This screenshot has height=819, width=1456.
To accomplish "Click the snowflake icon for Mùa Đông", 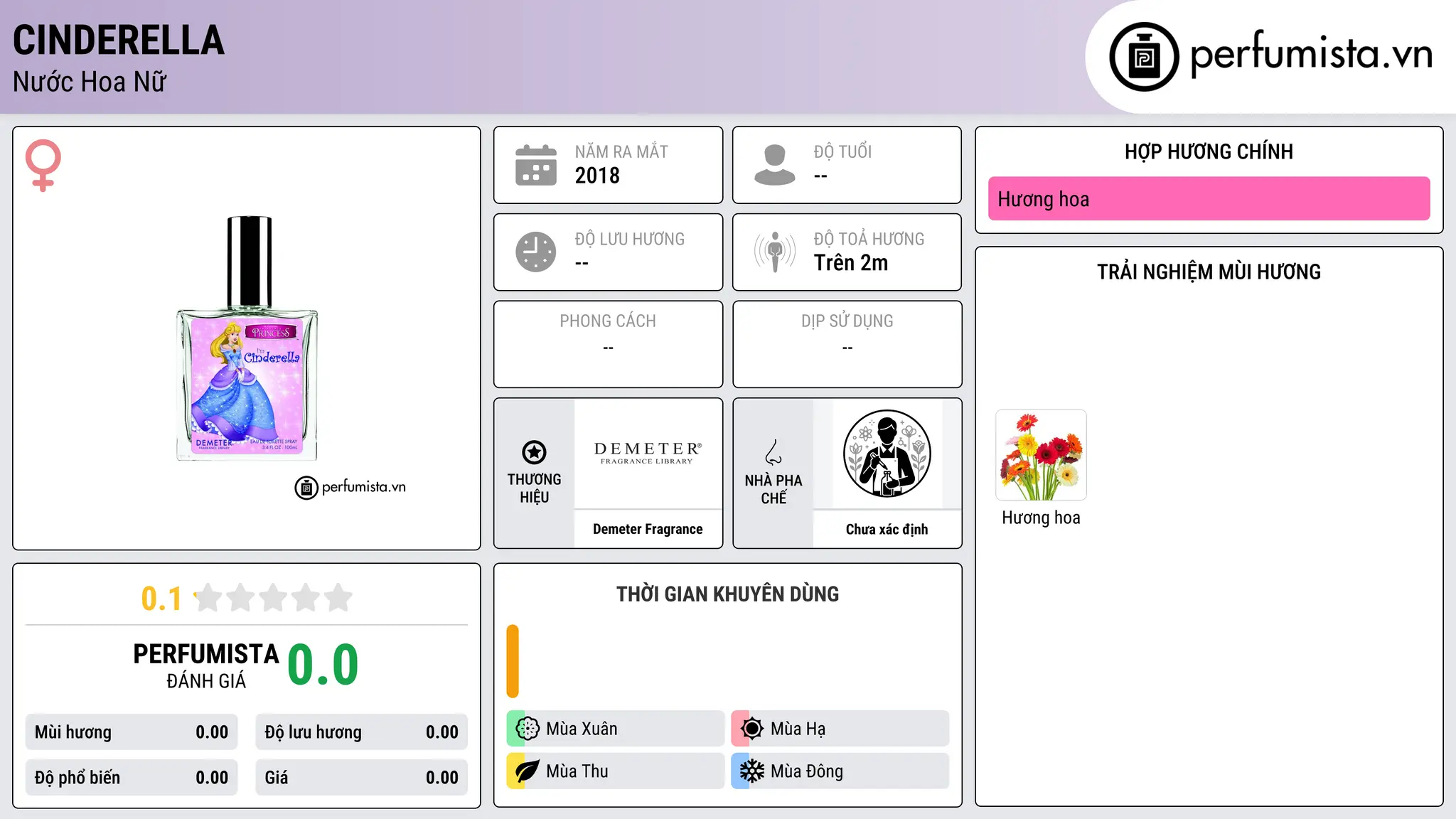I will click(x=752, y=771).
